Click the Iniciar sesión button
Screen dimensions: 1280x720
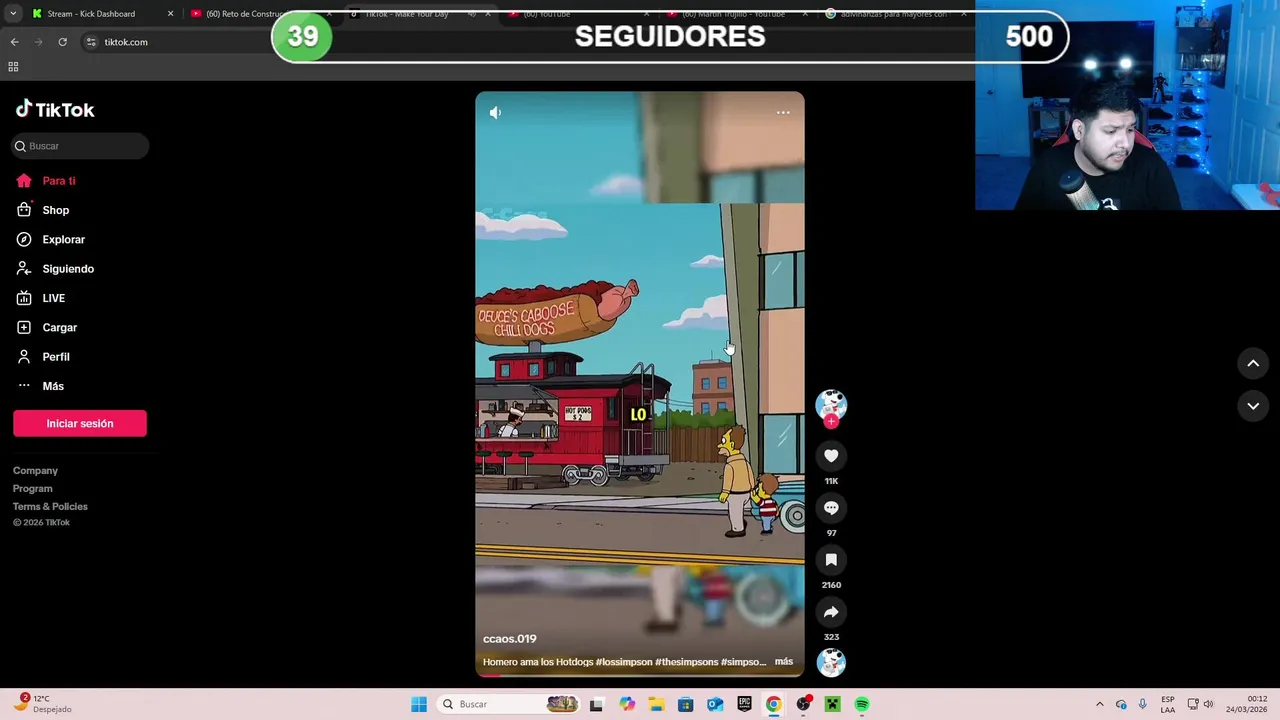tap(80, 423)
